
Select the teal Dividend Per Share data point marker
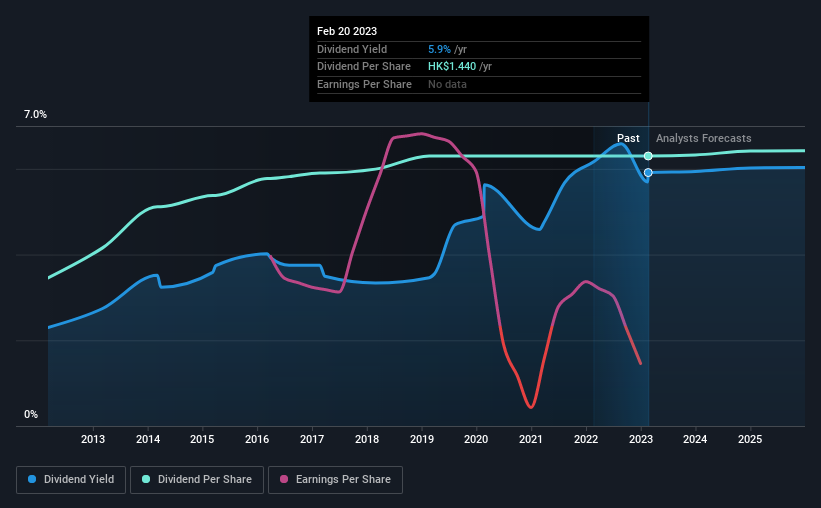tap(648, 156)
